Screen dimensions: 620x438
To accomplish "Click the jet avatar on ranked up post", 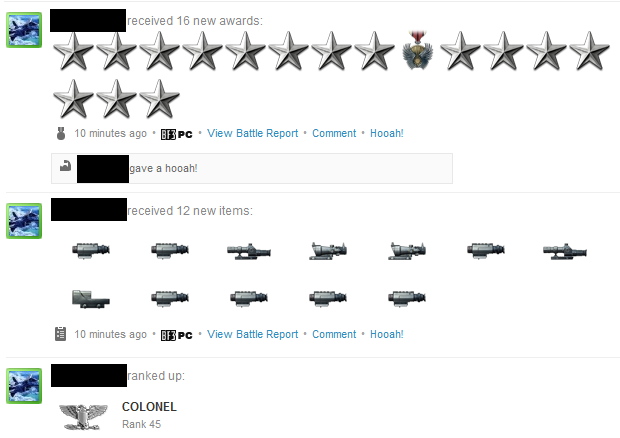I will pos(24,386).
